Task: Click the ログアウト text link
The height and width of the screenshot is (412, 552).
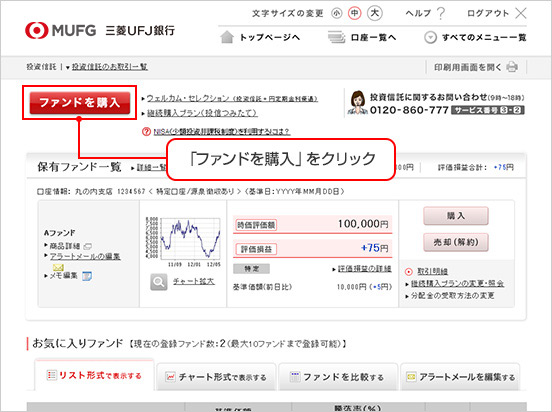Action: click(x=488, y=13)
